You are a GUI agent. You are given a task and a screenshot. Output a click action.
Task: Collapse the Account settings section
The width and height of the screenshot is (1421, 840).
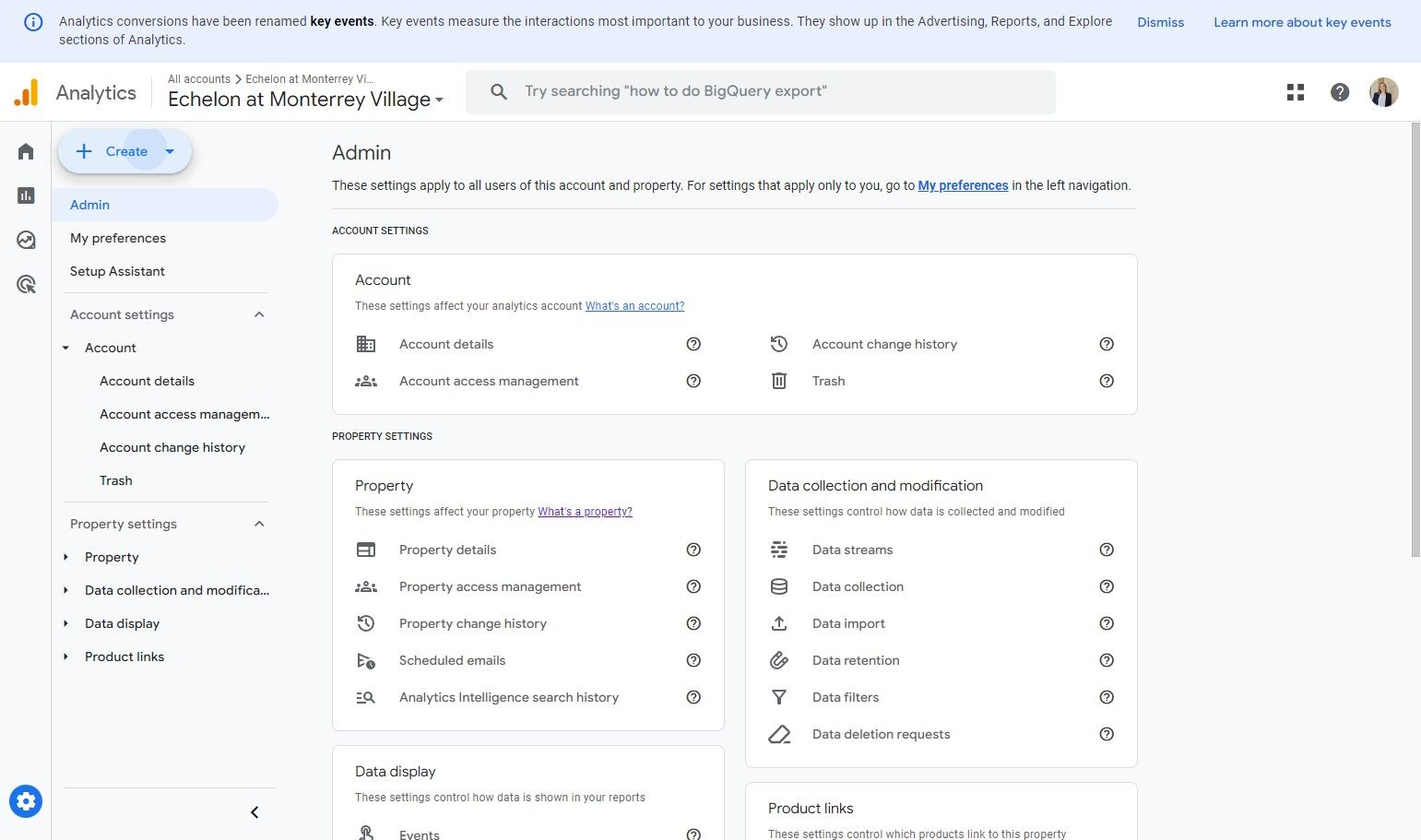259,314
